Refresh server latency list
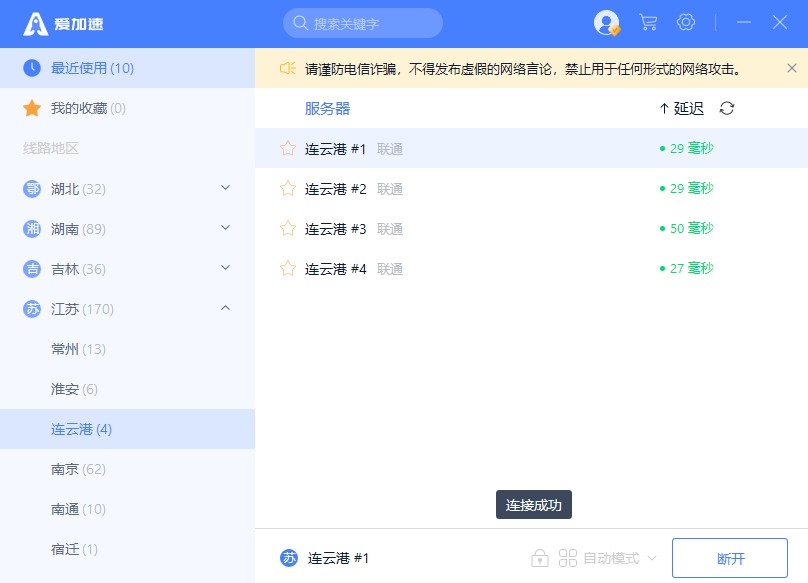808x583 pixels. (727, 108)
